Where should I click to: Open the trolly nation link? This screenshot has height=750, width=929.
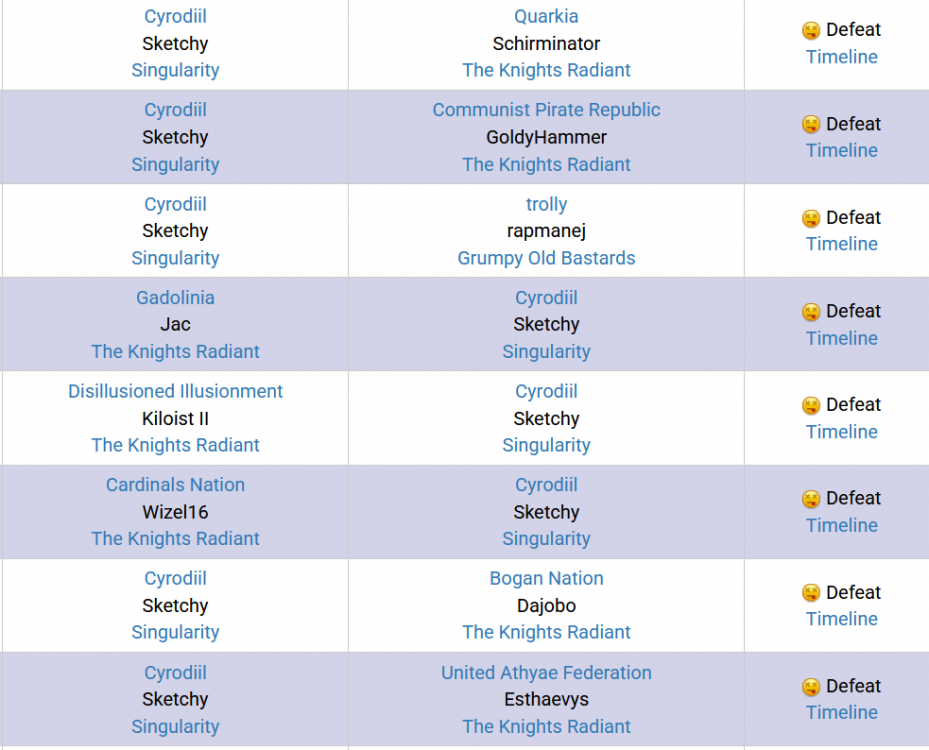(x=546, y=204)
